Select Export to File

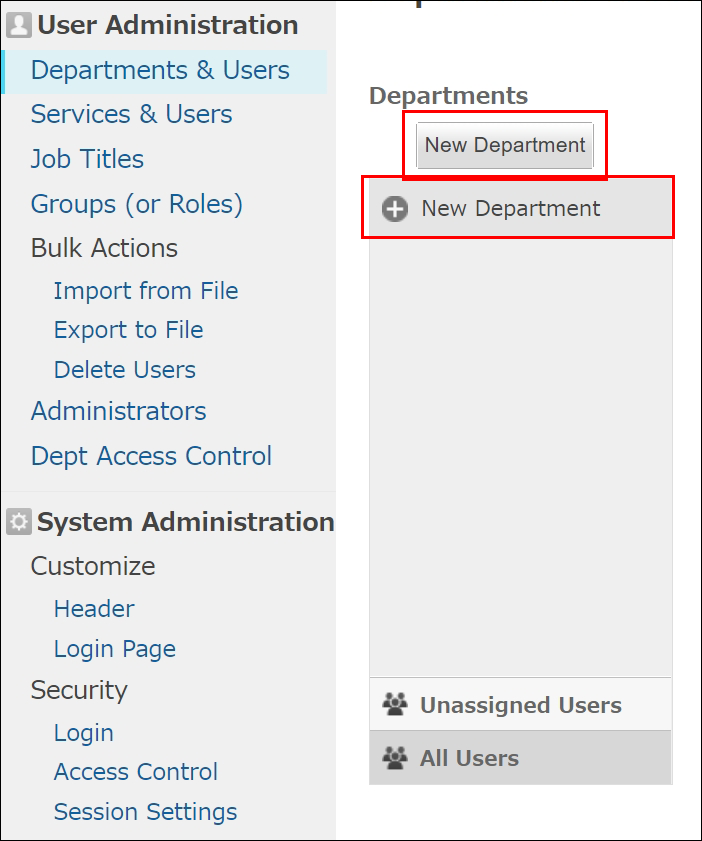click(x=128, y=329)
